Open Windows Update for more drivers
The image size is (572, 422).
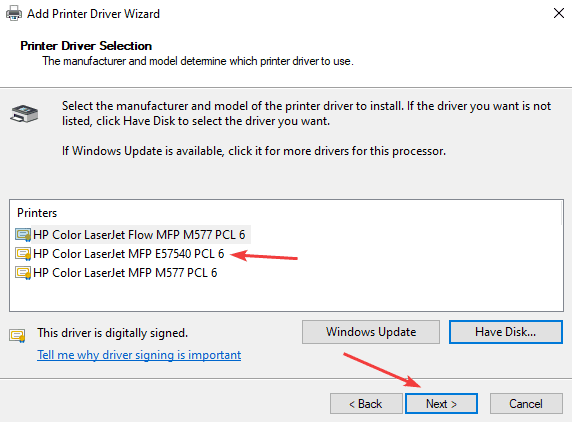371,332
